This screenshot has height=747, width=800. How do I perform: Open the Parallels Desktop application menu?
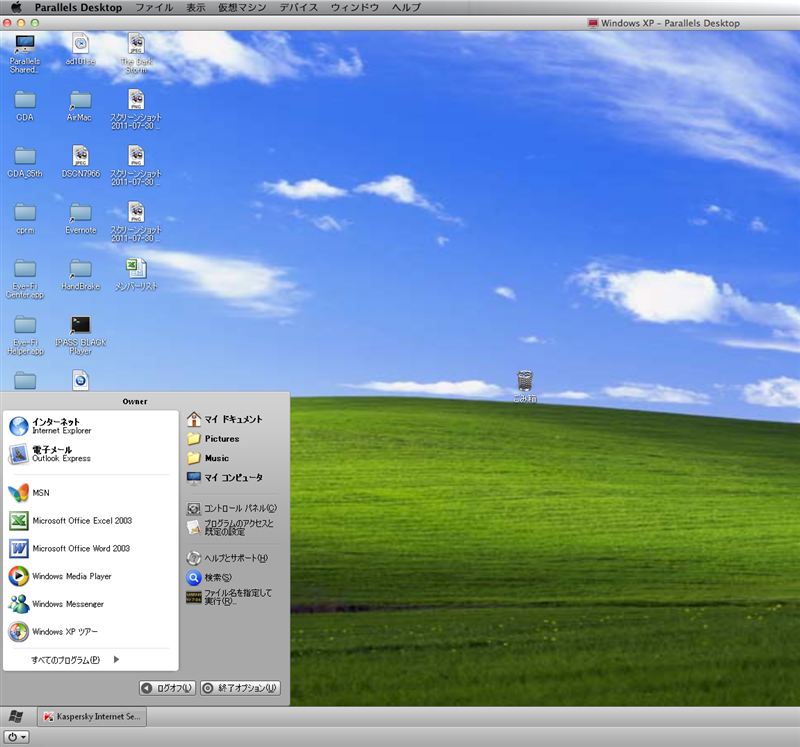pyautogui.click(x=78, y=7)
